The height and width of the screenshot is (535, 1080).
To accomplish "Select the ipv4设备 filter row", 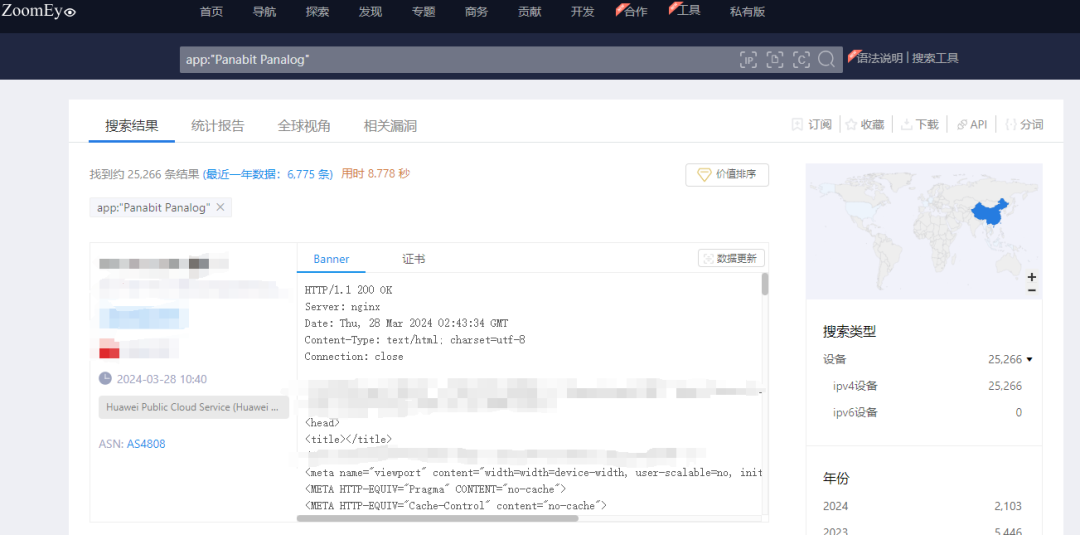I will 927,386.
